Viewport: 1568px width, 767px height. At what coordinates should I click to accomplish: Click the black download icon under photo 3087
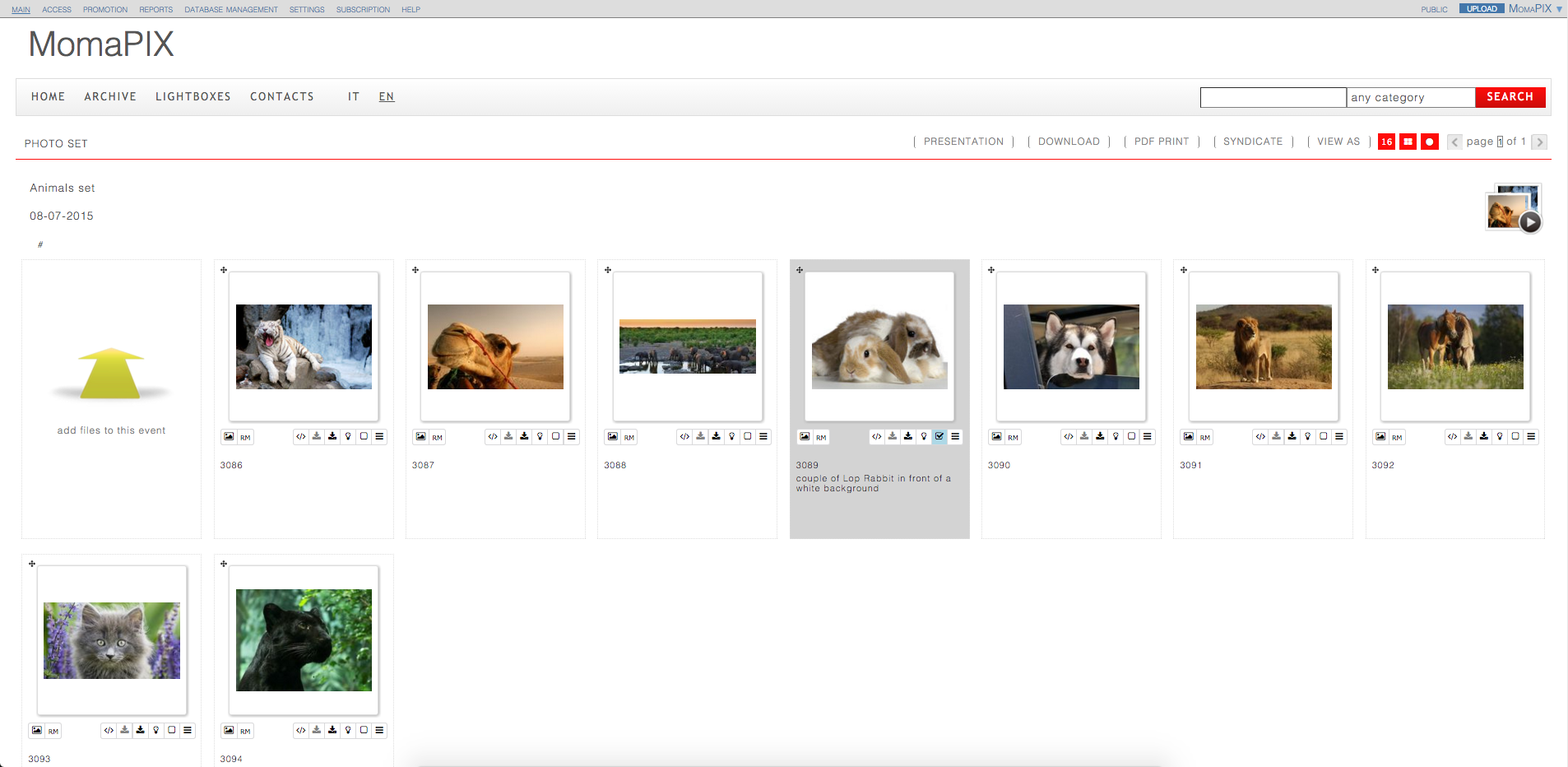click(524, 437)
